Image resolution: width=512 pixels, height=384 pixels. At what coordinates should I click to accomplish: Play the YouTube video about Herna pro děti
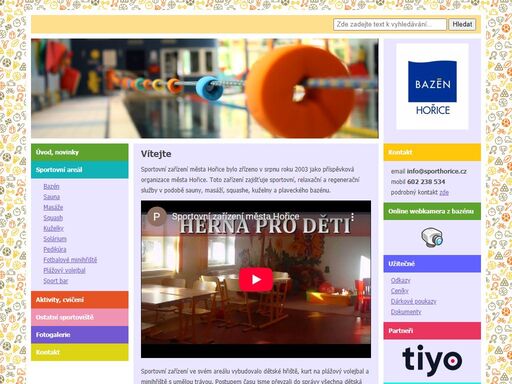(256, 279)
